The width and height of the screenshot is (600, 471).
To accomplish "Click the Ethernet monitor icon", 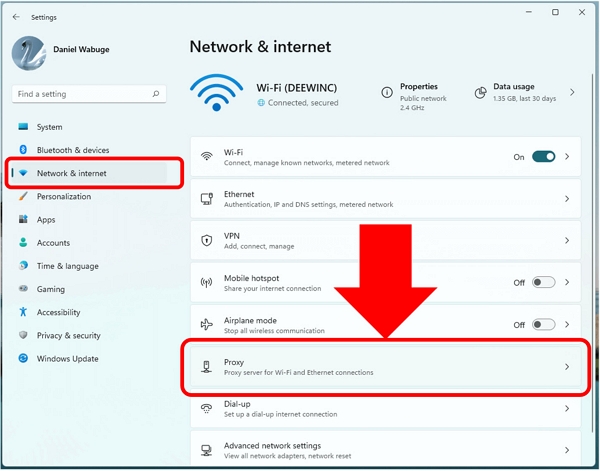I will pyautogui.click(x=207, y=199).
